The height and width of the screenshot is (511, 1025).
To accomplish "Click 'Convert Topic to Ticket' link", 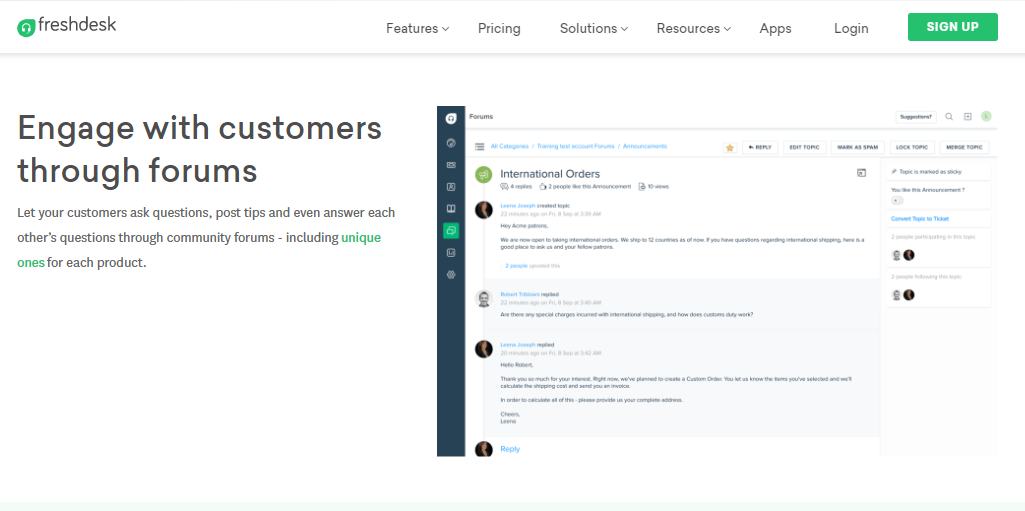I will (x=920, y=219).
